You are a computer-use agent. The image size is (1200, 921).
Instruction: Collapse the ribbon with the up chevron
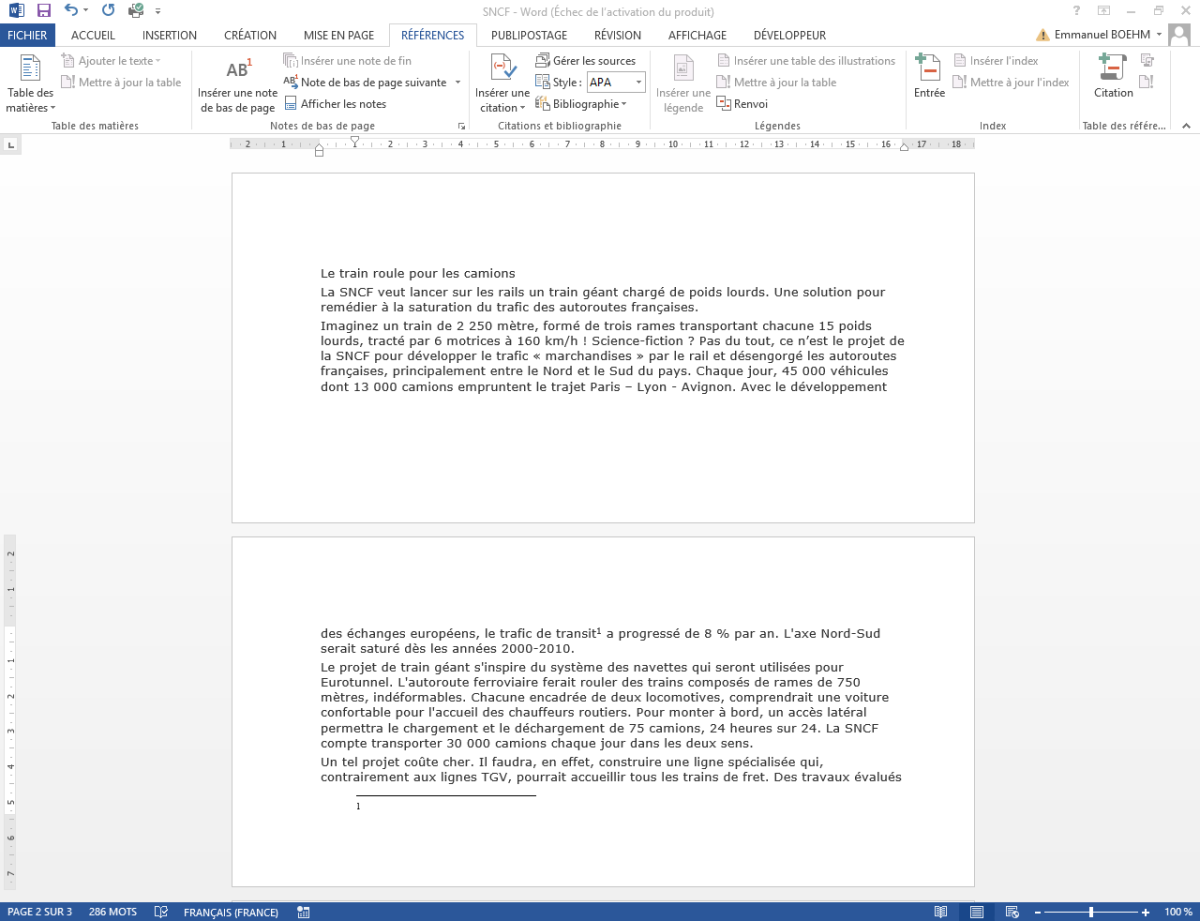point(1186,127)
